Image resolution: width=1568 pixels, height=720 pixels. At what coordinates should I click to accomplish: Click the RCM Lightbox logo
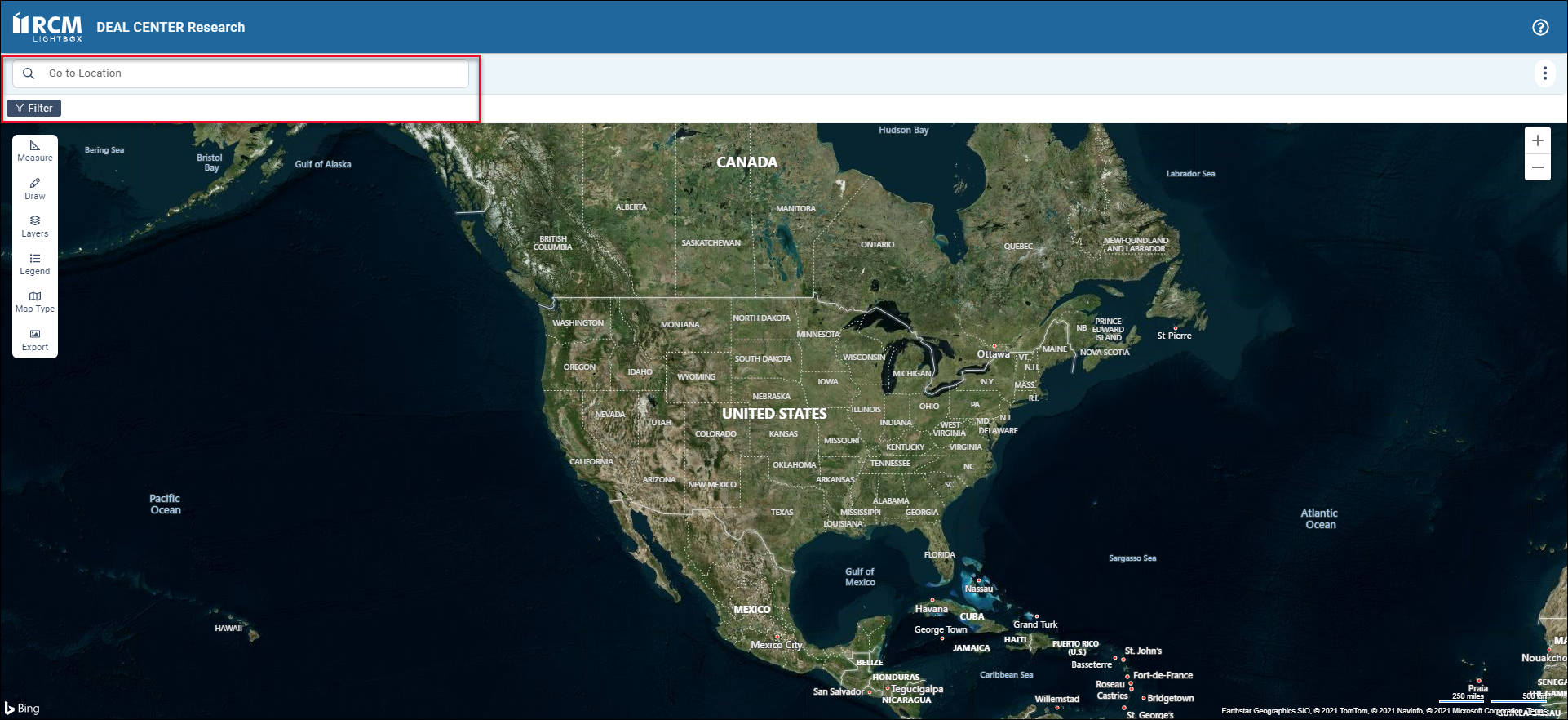47,27
